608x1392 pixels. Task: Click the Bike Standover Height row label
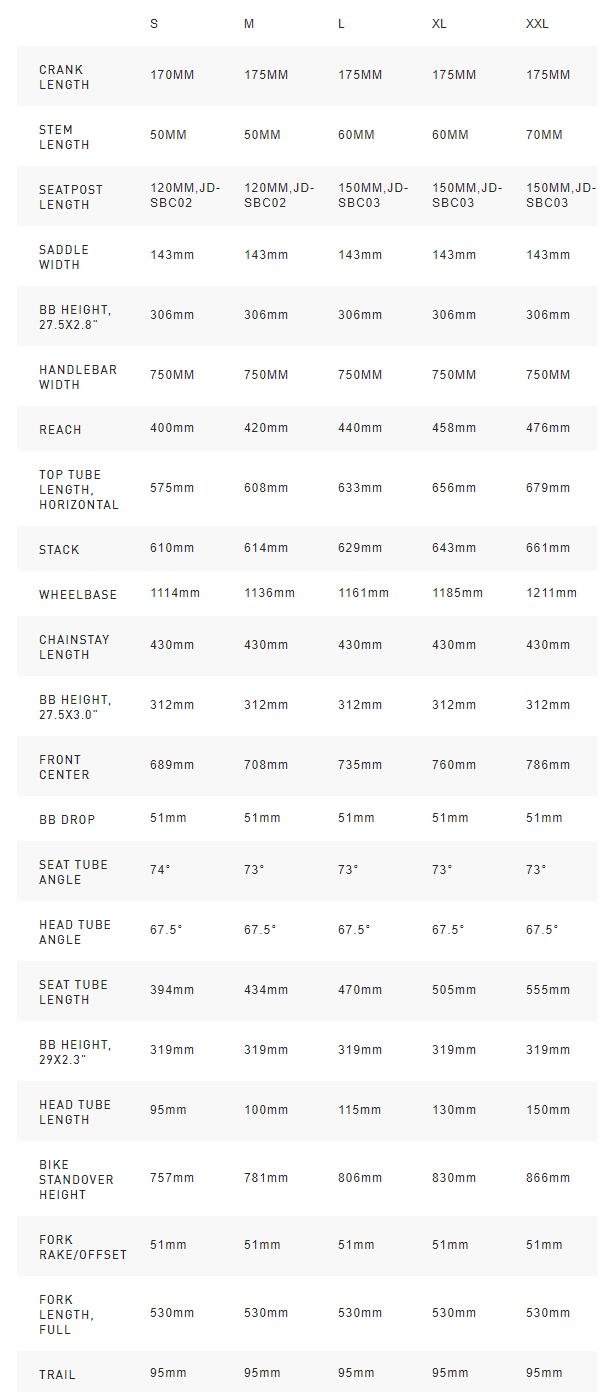76,1179
